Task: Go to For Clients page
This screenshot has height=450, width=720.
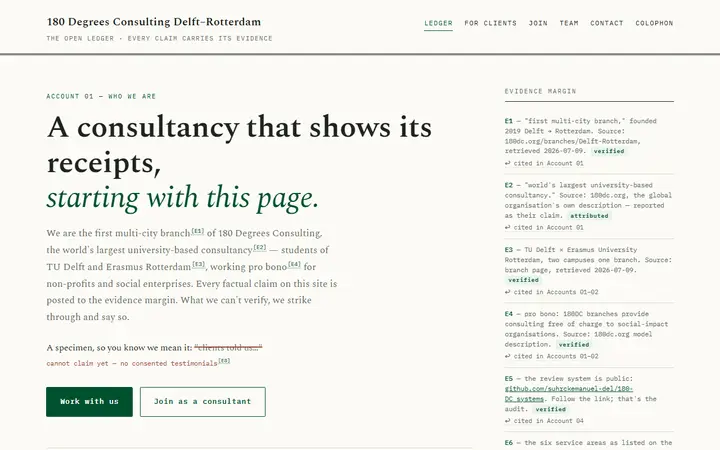Action: pos(490,23)
